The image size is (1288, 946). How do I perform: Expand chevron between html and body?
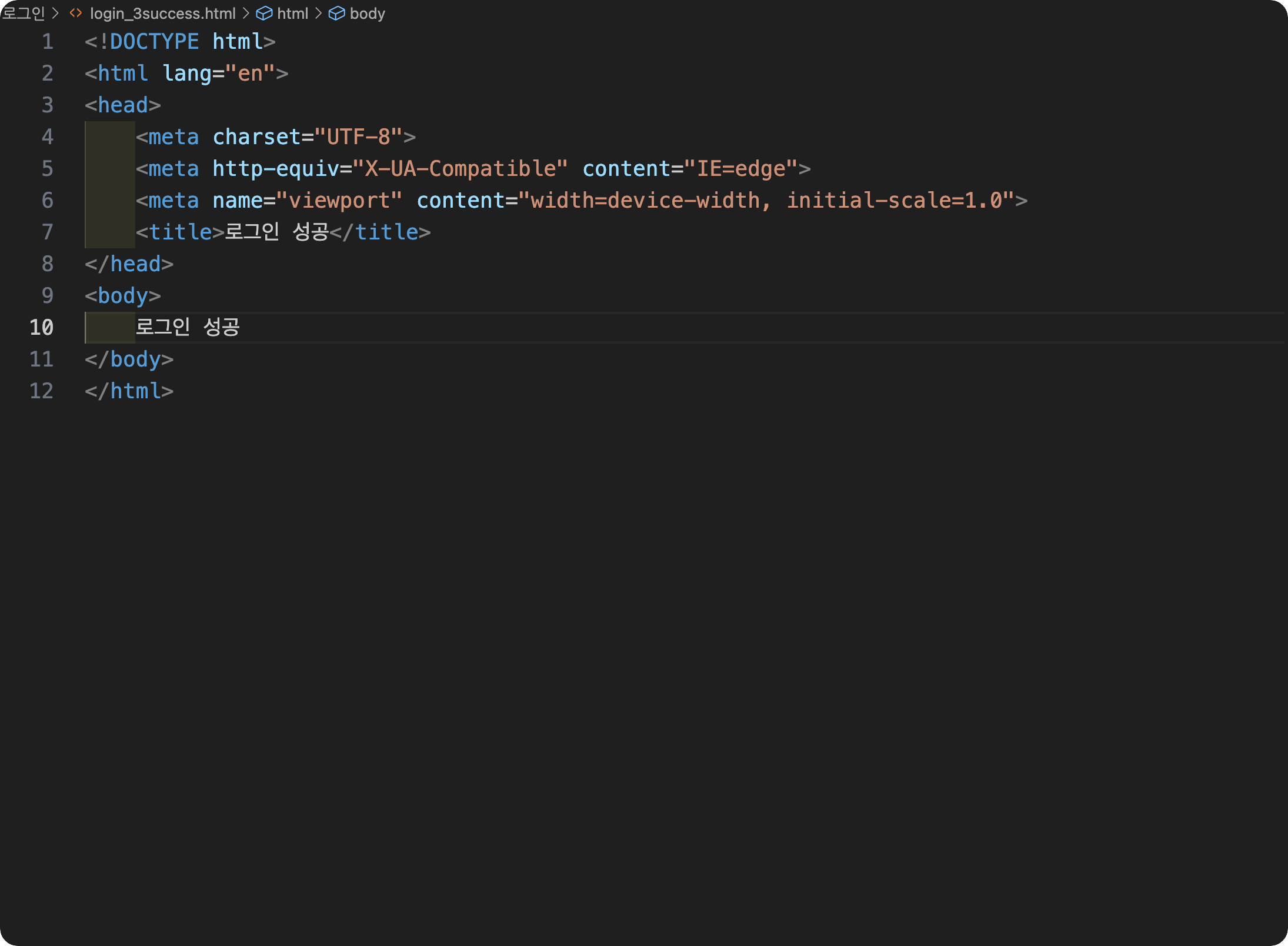point(318,13)
